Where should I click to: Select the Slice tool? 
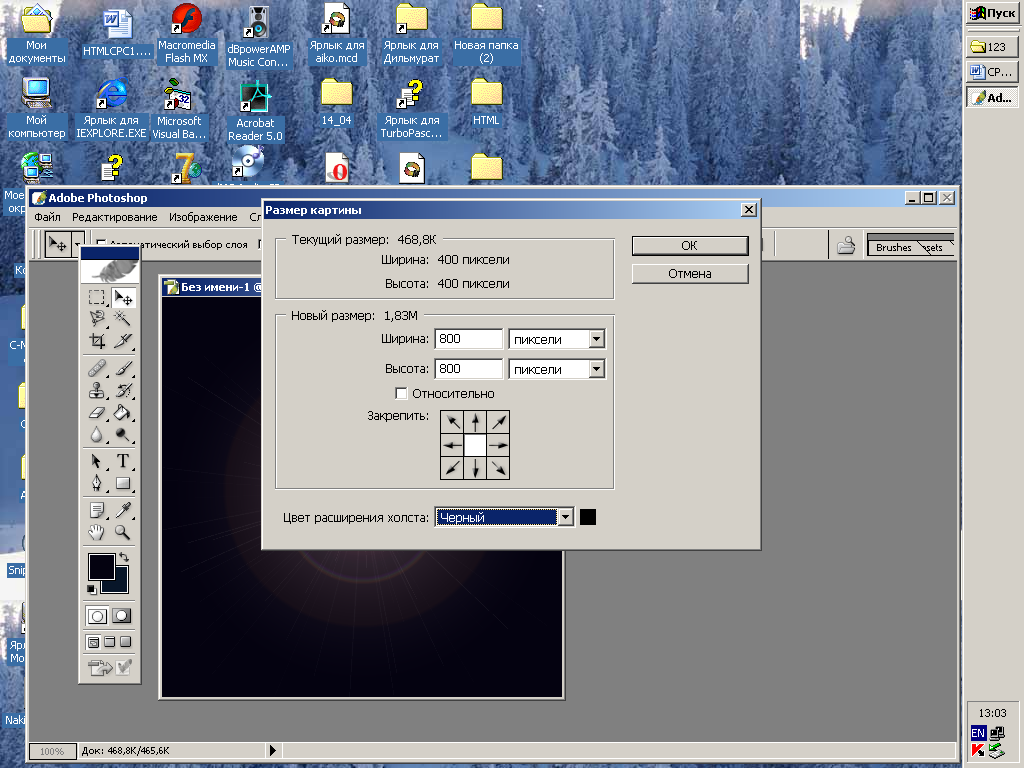pos(123,340)
